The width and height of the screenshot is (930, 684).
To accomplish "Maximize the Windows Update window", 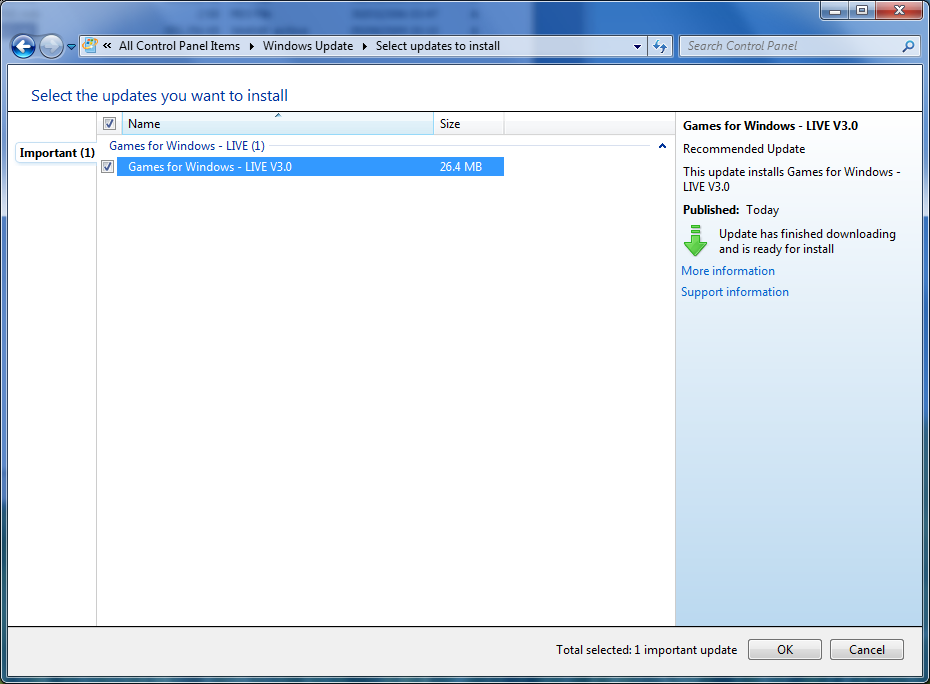I will point(862,11).
